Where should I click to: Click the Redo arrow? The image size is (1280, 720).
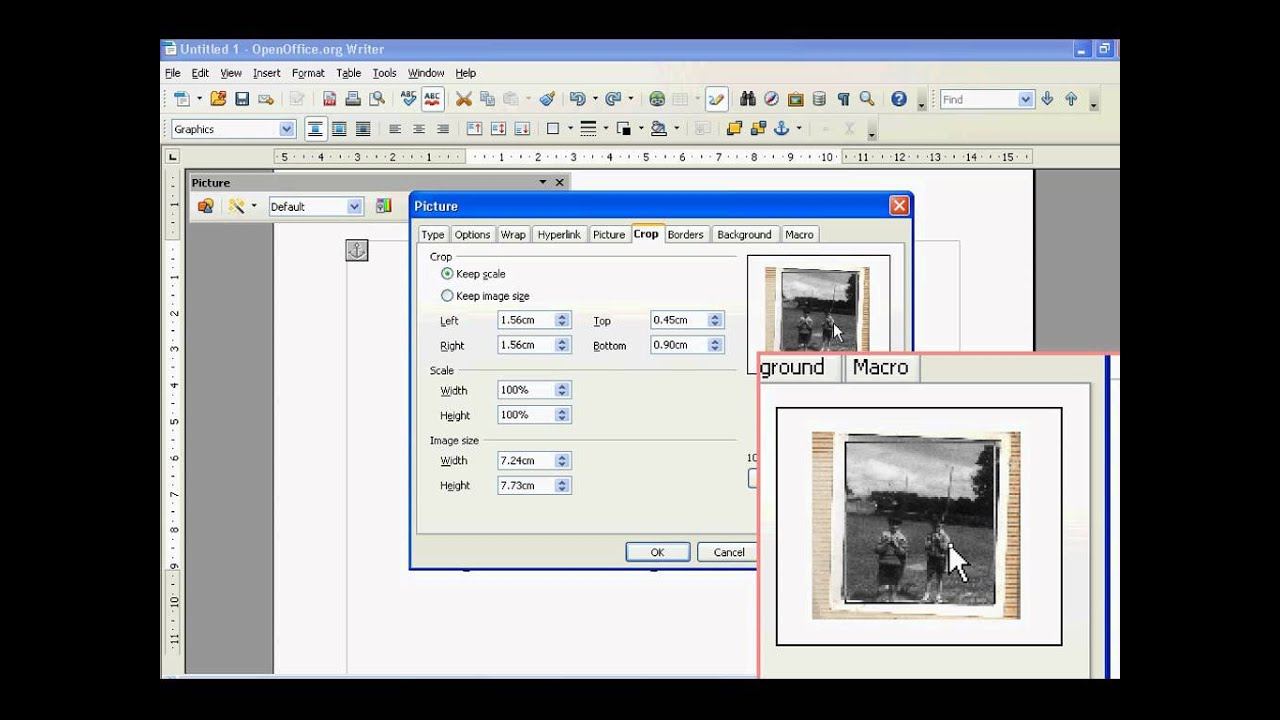(613, 99)
